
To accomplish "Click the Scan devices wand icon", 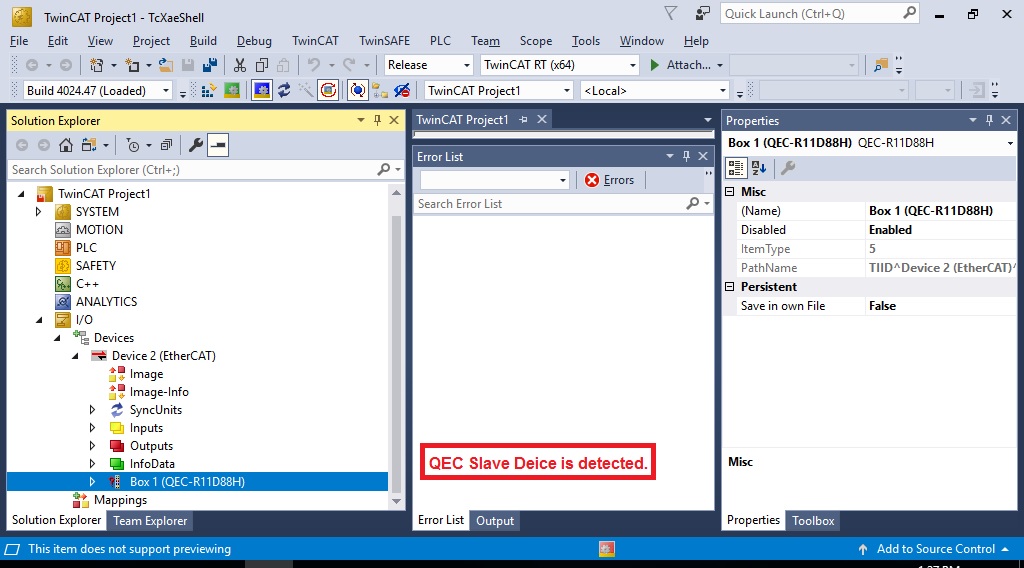I will click(306, 90).
